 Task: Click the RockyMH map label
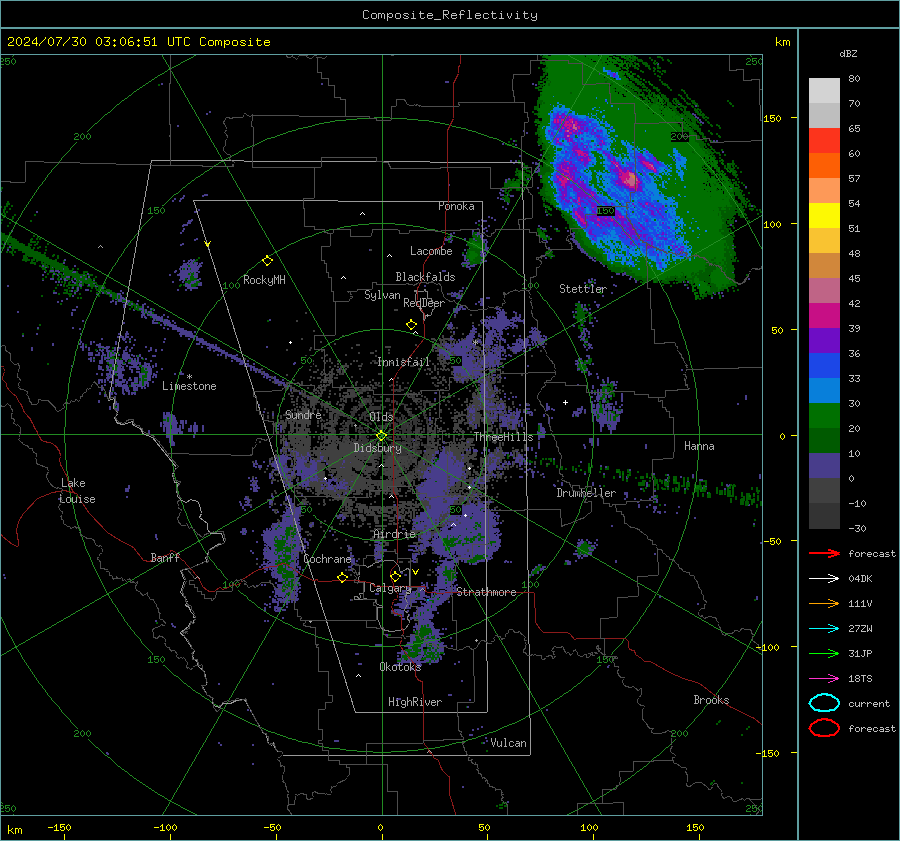tap(264, 280)
